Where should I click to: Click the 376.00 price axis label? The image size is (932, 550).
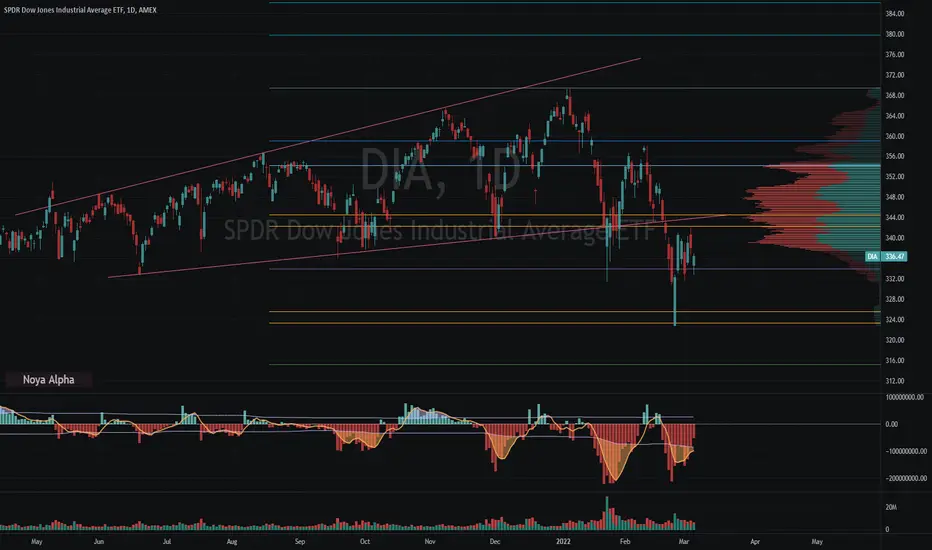click(895, 54)
